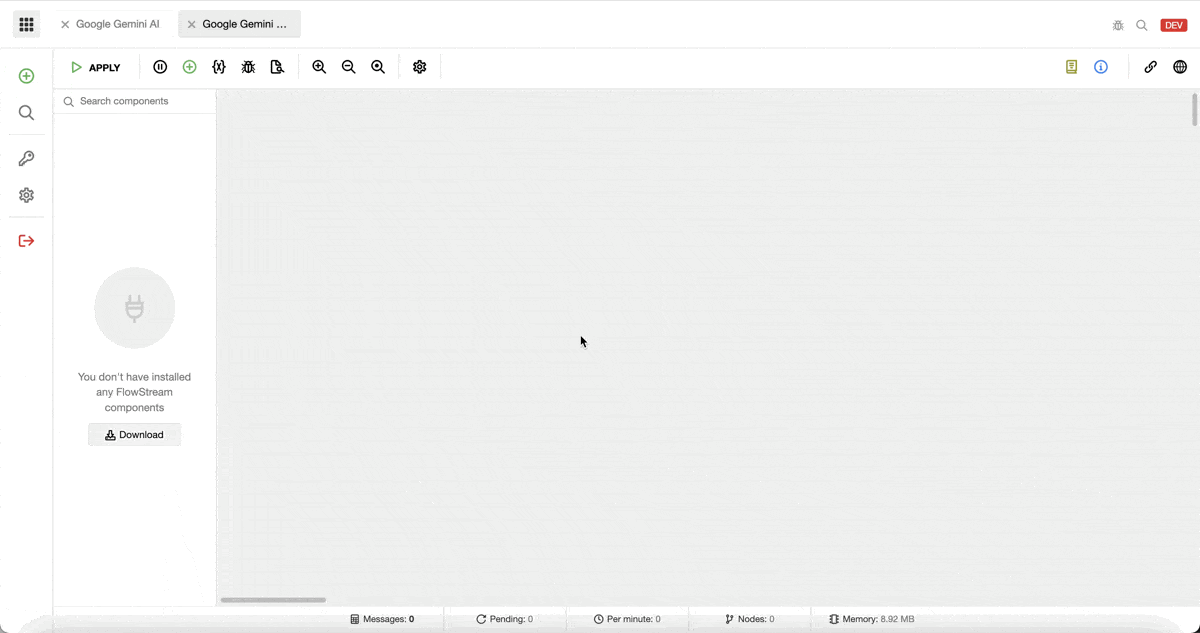Open the apps grid menu
This screenshot has height=633, width=1200.
pos(27,25)
